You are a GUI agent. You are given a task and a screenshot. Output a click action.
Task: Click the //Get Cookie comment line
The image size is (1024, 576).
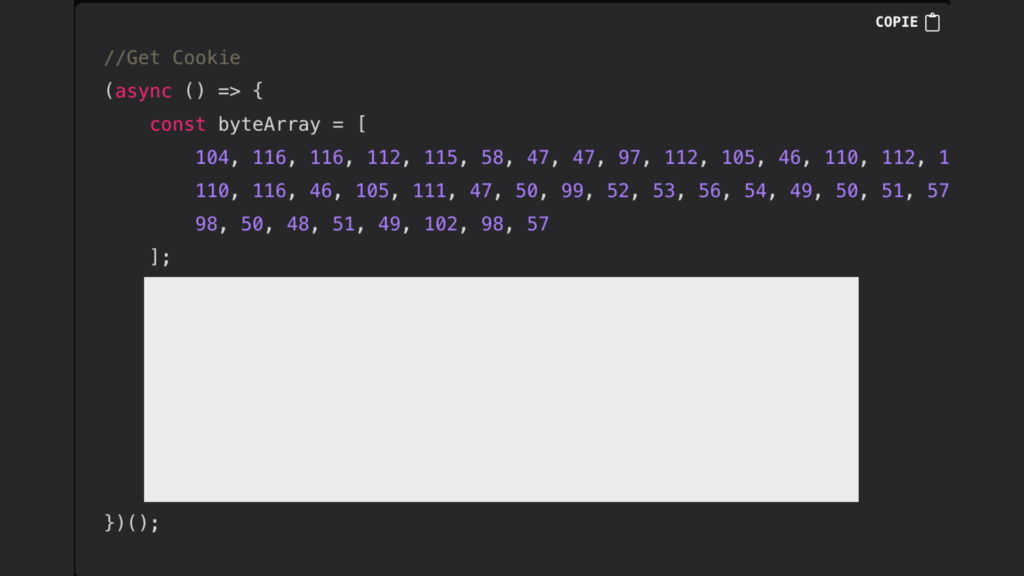pos(172,58)
